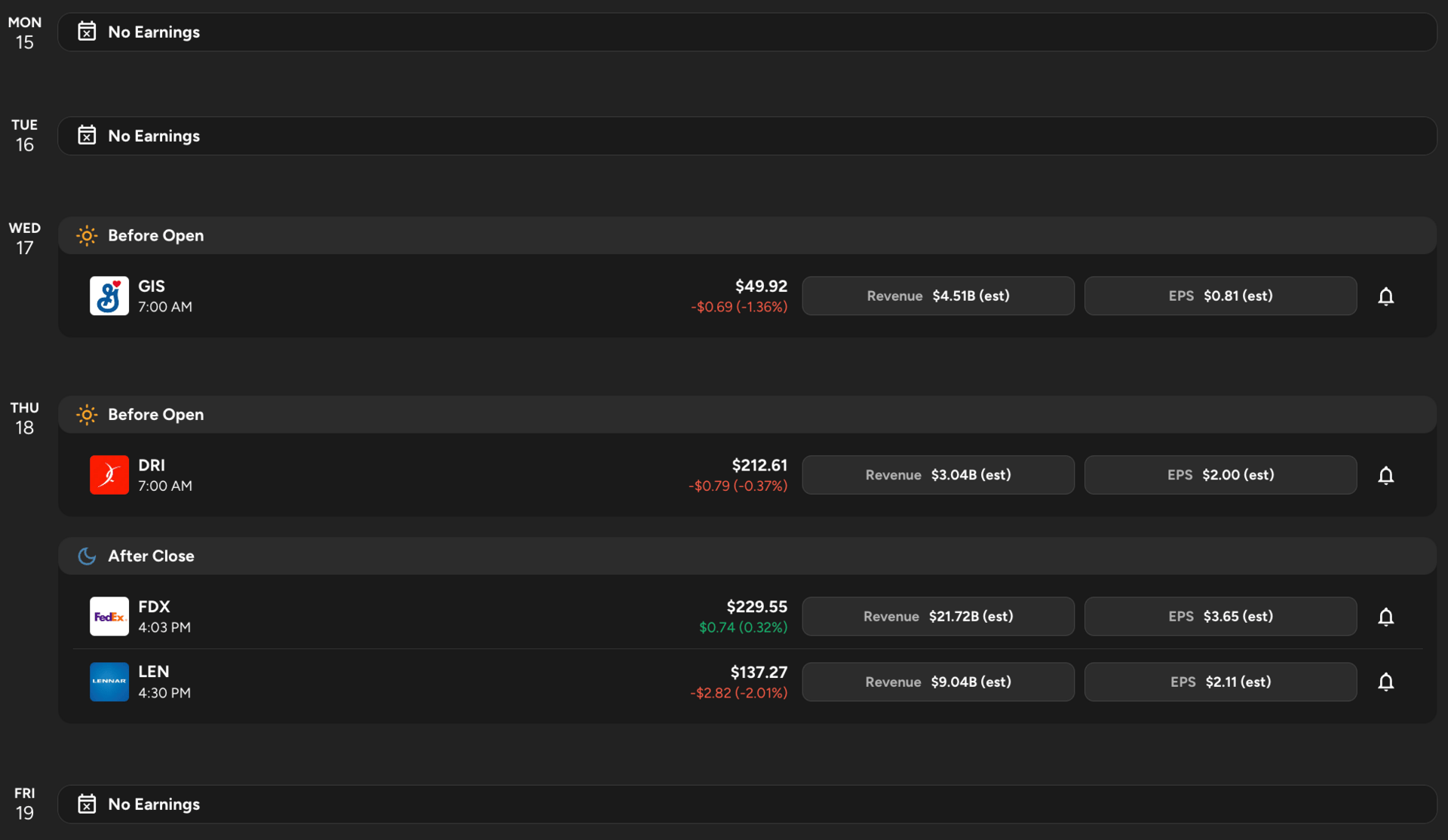Screen dimensions: 1448x840
Task: Toggle alert bell for GIS earnings
Action: tap(1385, 296)
